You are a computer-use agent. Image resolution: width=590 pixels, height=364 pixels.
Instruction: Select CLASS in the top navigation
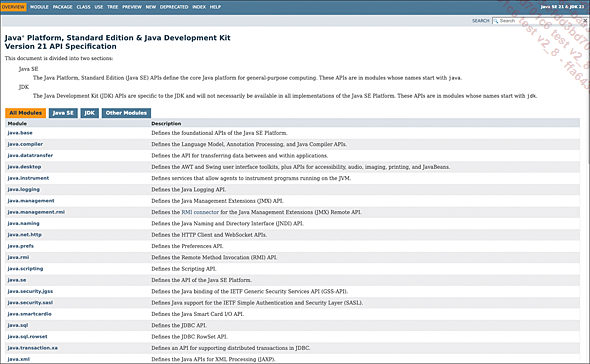coord(83,7)
